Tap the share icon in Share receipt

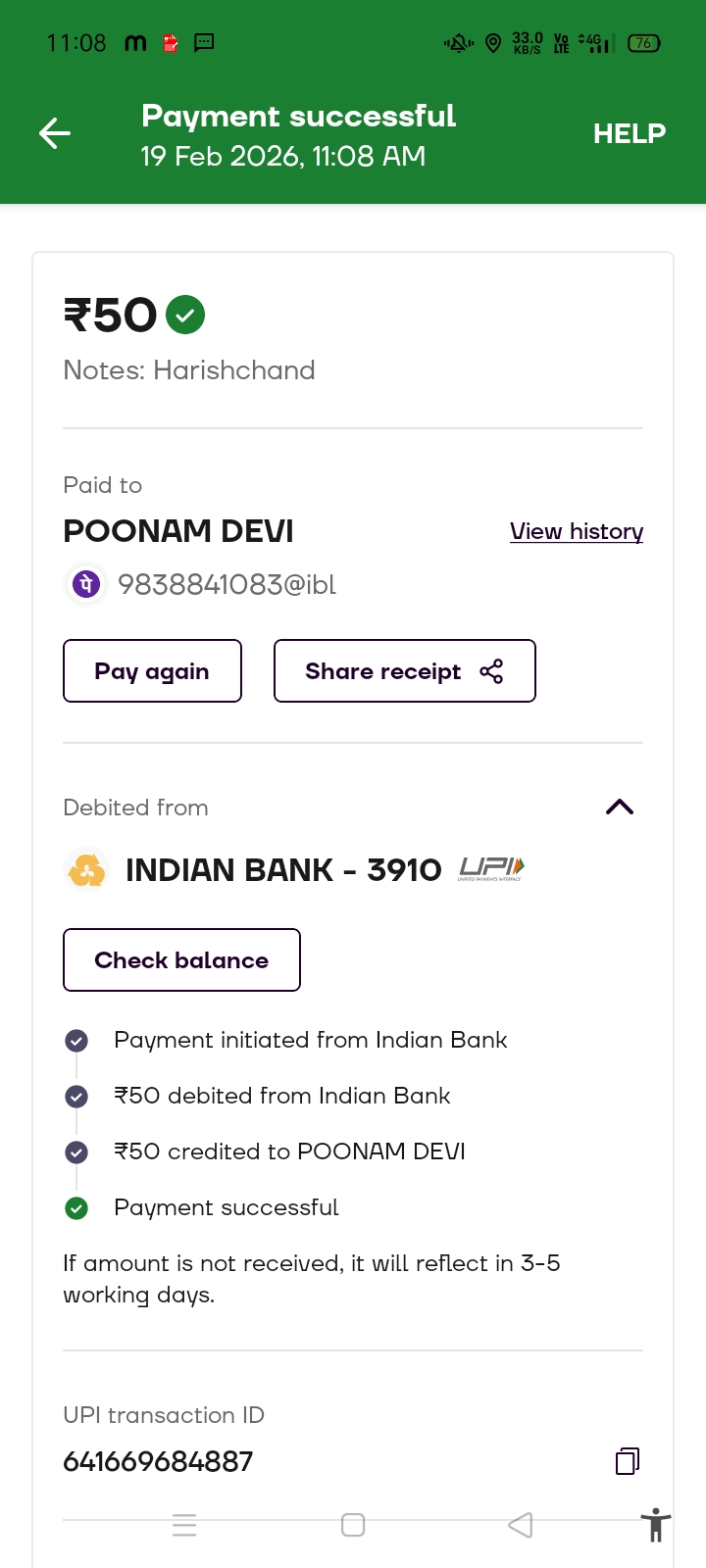coord(491,671)
